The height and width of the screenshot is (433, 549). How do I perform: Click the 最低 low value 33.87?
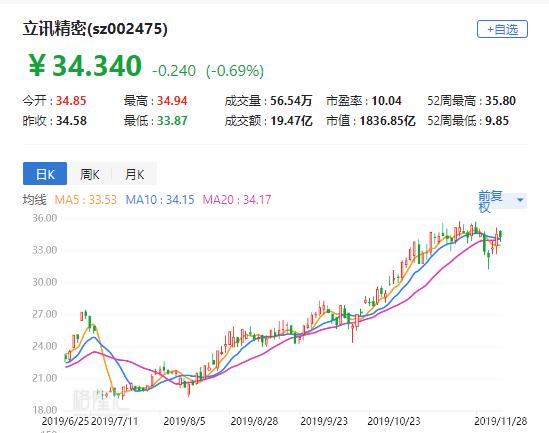[172, 121]
